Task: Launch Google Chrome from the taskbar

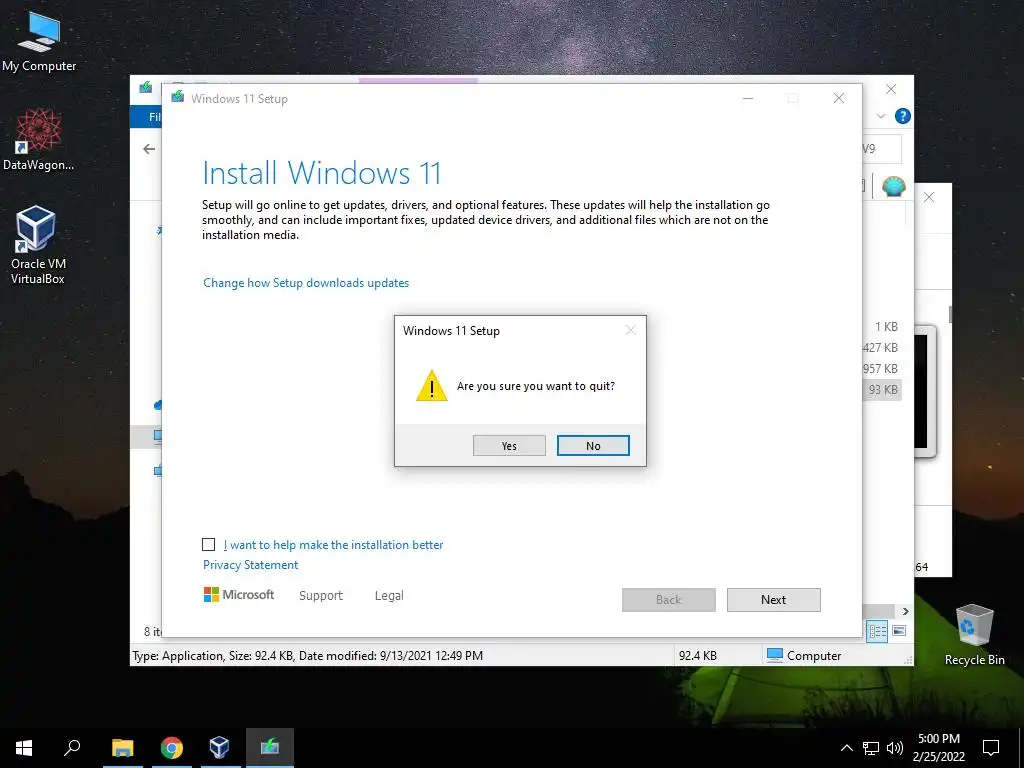Action: [171, 748]
